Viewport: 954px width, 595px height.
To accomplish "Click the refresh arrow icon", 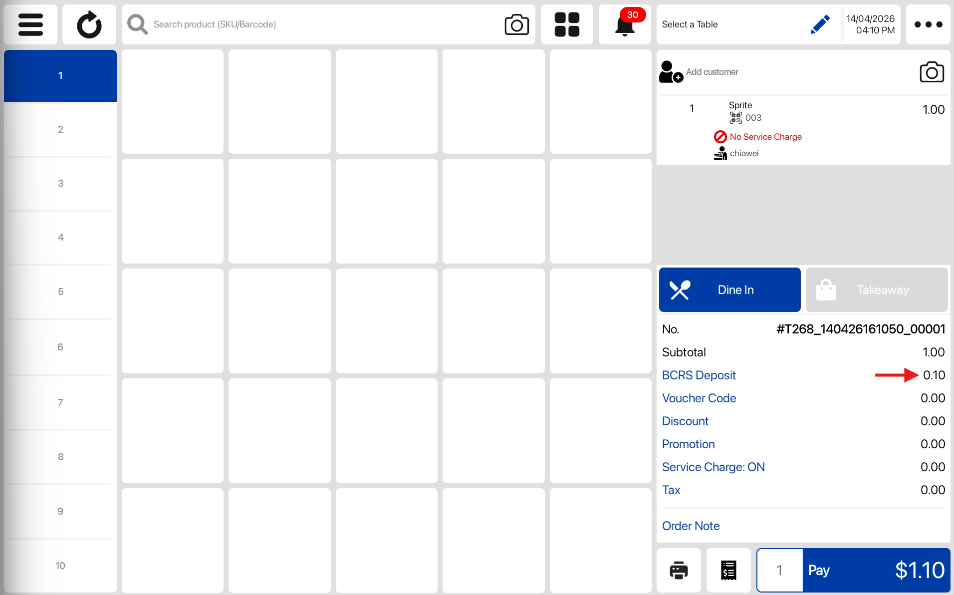I will coord(89,25).
